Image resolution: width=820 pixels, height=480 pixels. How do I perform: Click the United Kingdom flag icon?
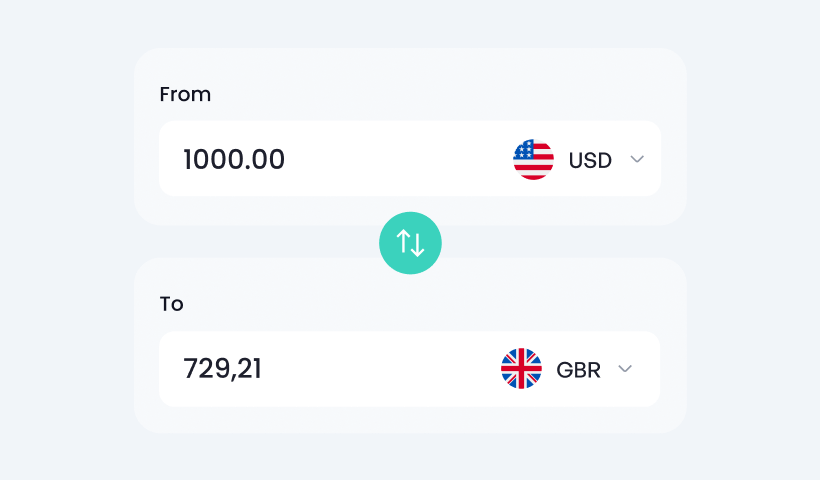[521, 369]
